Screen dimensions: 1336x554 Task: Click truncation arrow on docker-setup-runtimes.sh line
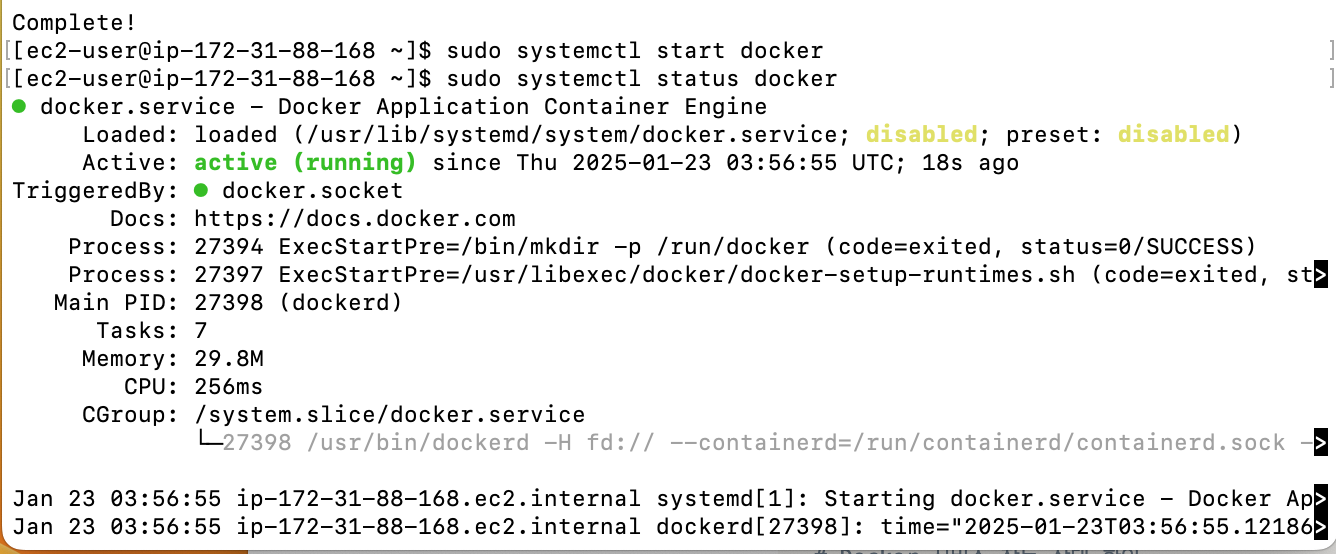[x=1321, y=275]
